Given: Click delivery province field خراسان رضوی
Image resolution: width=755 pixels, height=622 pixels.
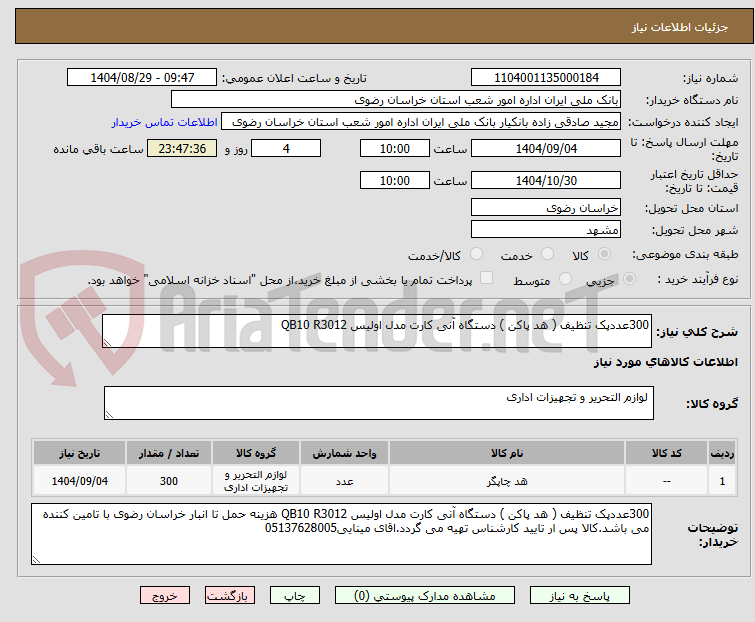Looking at the screenshot, I should tap(546, 207).
